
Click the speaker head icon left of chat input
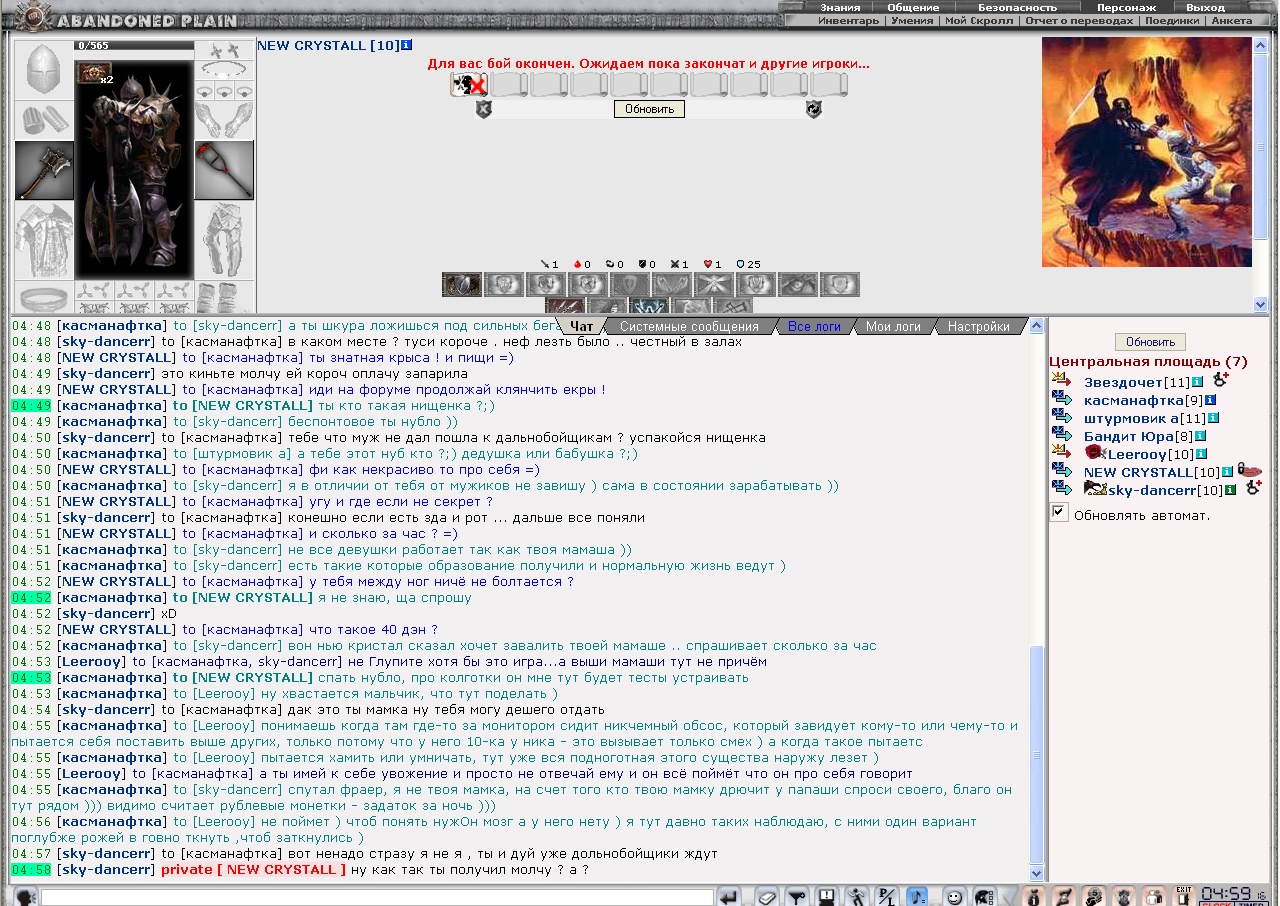[x=25, y=897]
